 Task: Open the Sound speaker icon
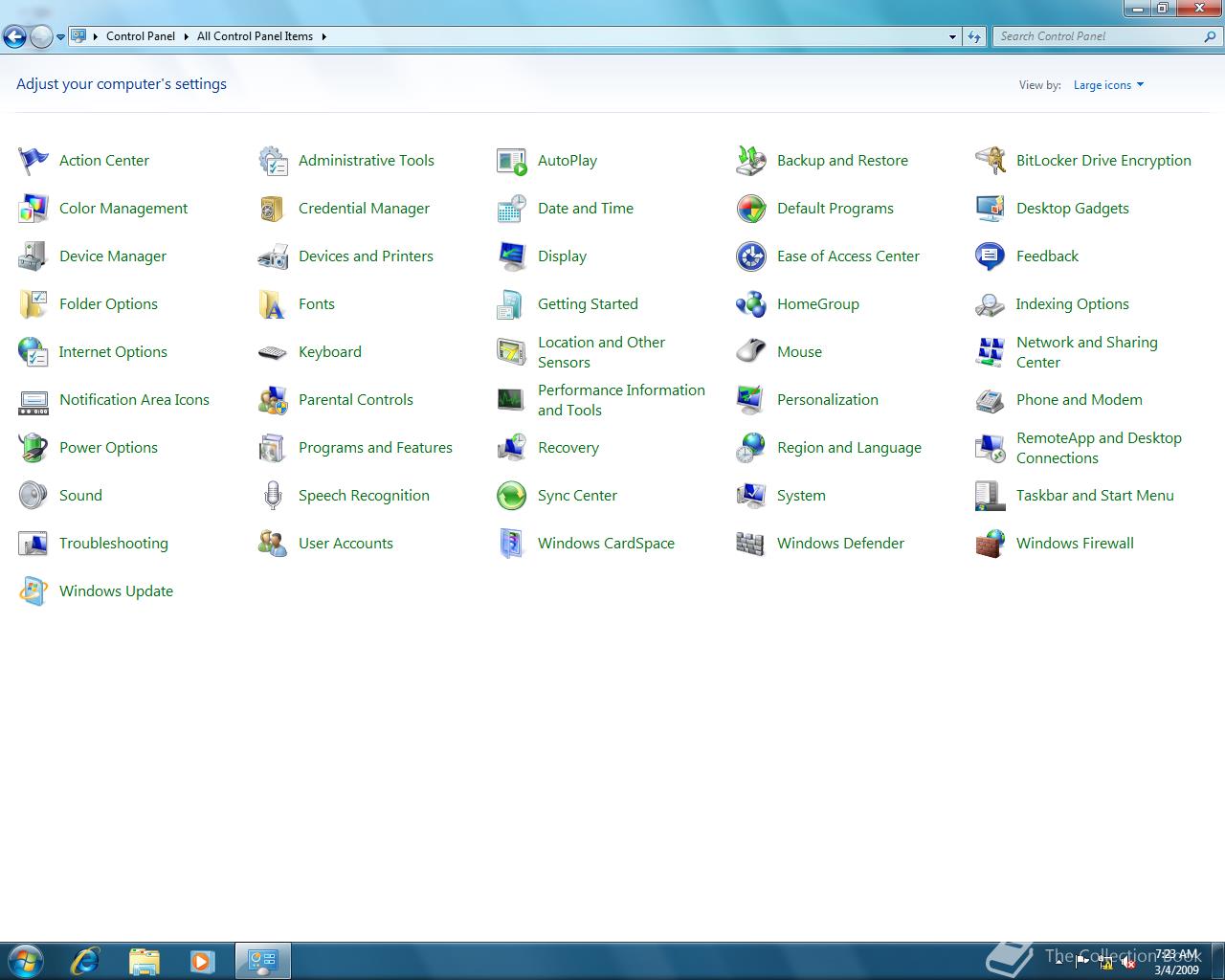click(33, 496)
